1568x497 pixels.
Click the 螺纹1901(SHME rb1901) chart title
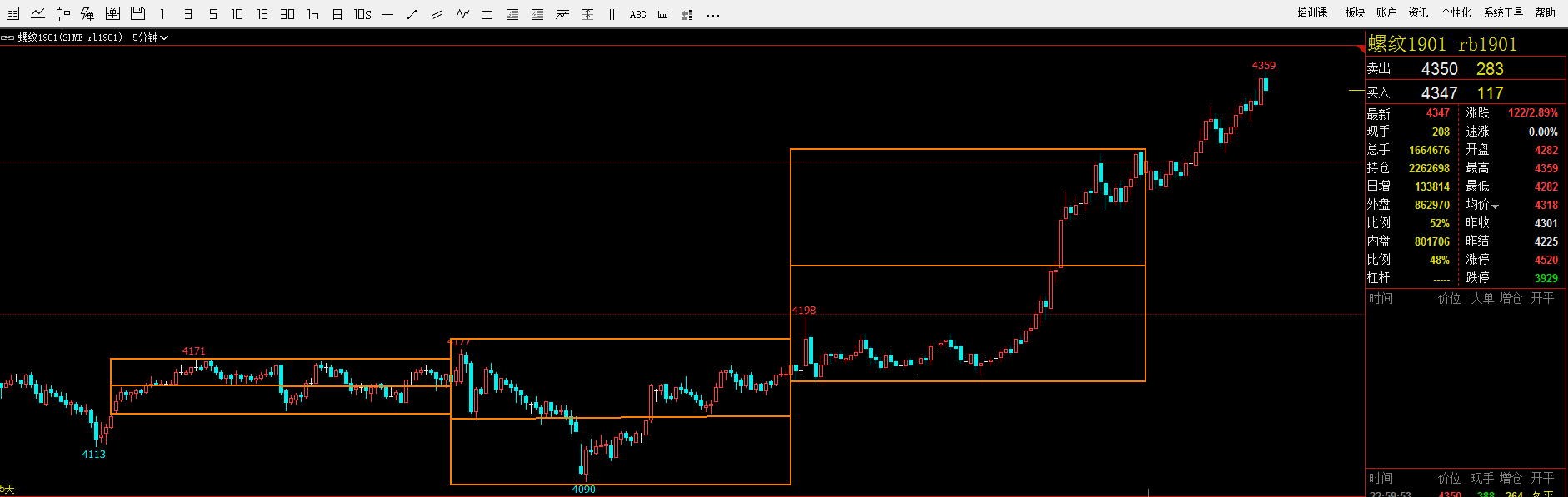click(70, 37)
